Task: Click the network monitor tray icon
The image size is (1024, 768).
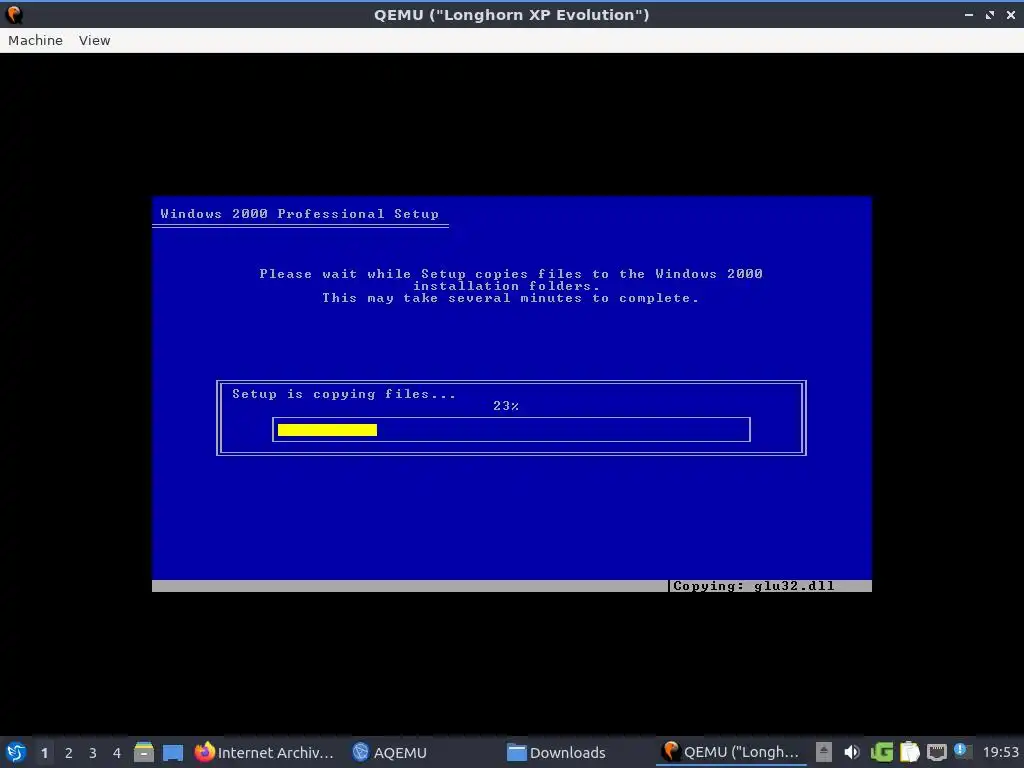Action: point(936,752)
